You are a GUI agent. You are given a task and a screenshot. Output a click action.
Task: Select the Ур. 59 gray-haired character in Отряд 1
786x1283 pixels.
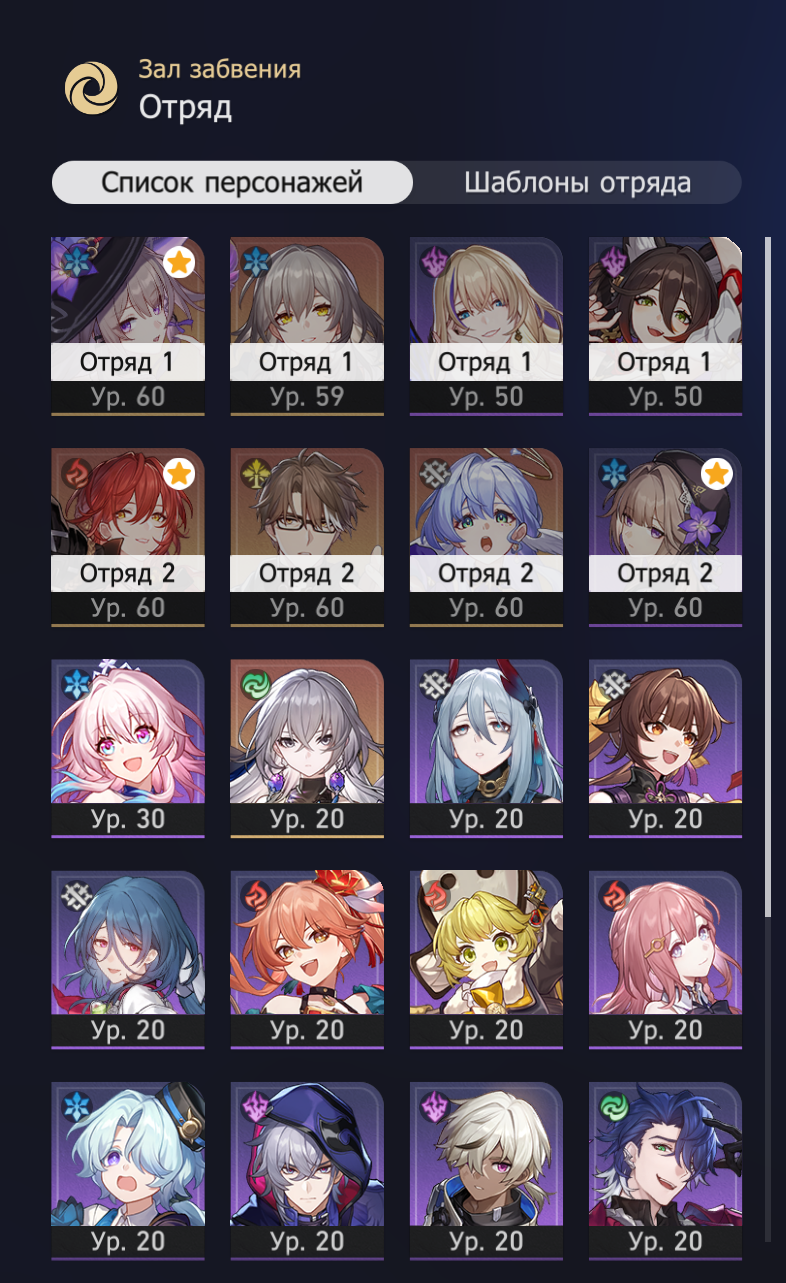(307, 326)
